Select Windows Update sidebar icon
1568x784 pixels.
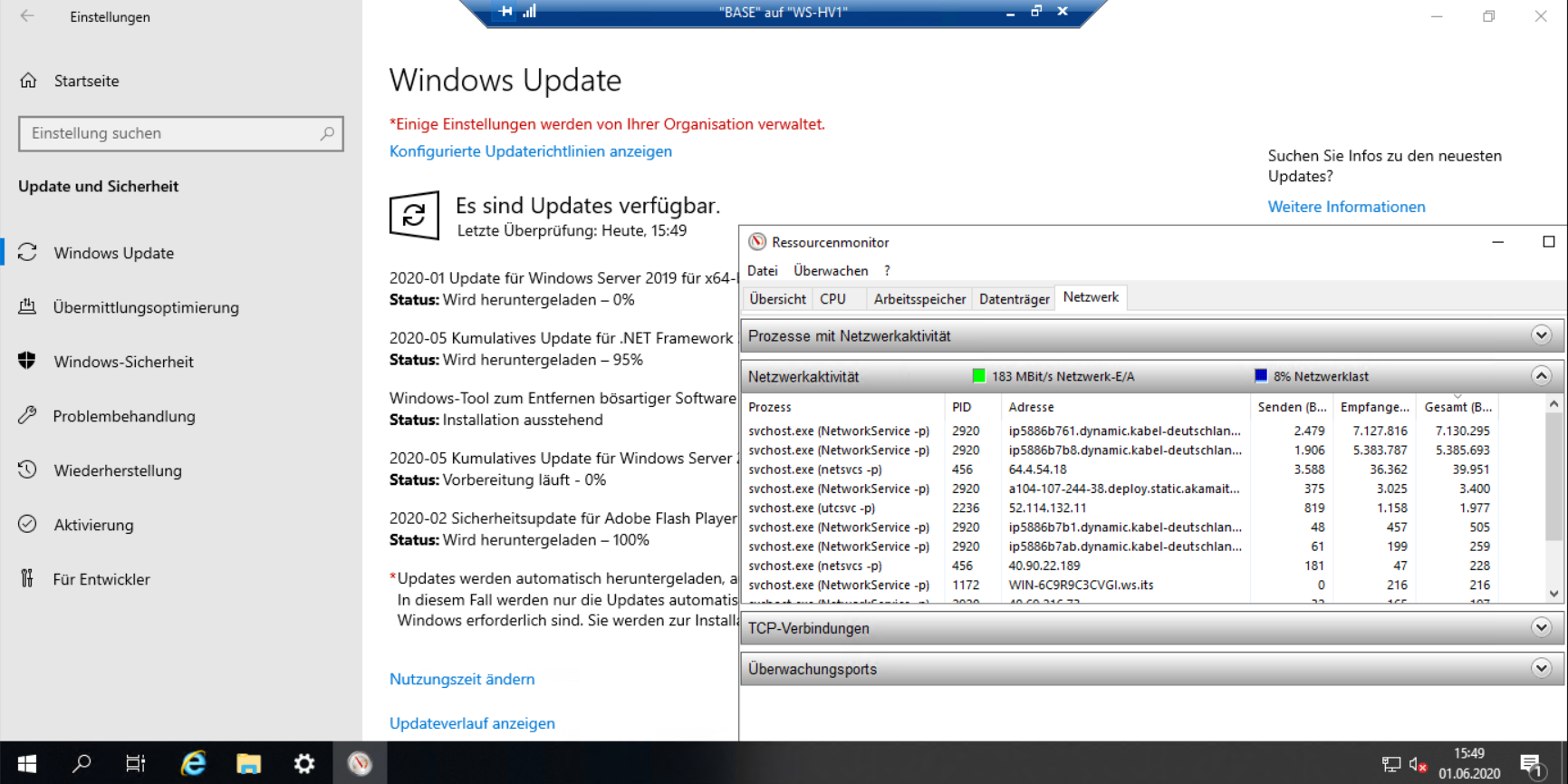pyautogui.click(x=28, y=253)
